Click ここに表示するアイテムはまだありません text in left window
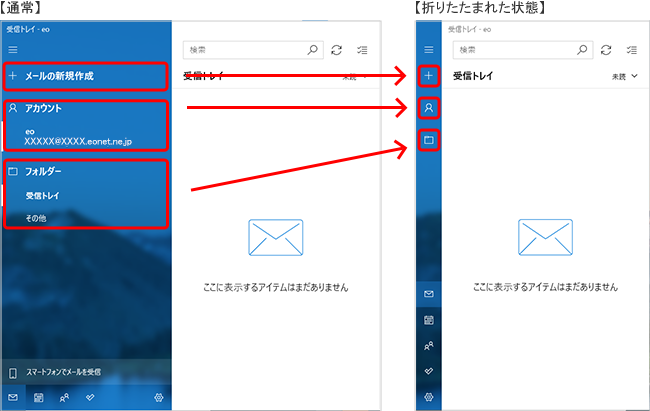Viewport: 650px width, 411px height. click(276, 287)
